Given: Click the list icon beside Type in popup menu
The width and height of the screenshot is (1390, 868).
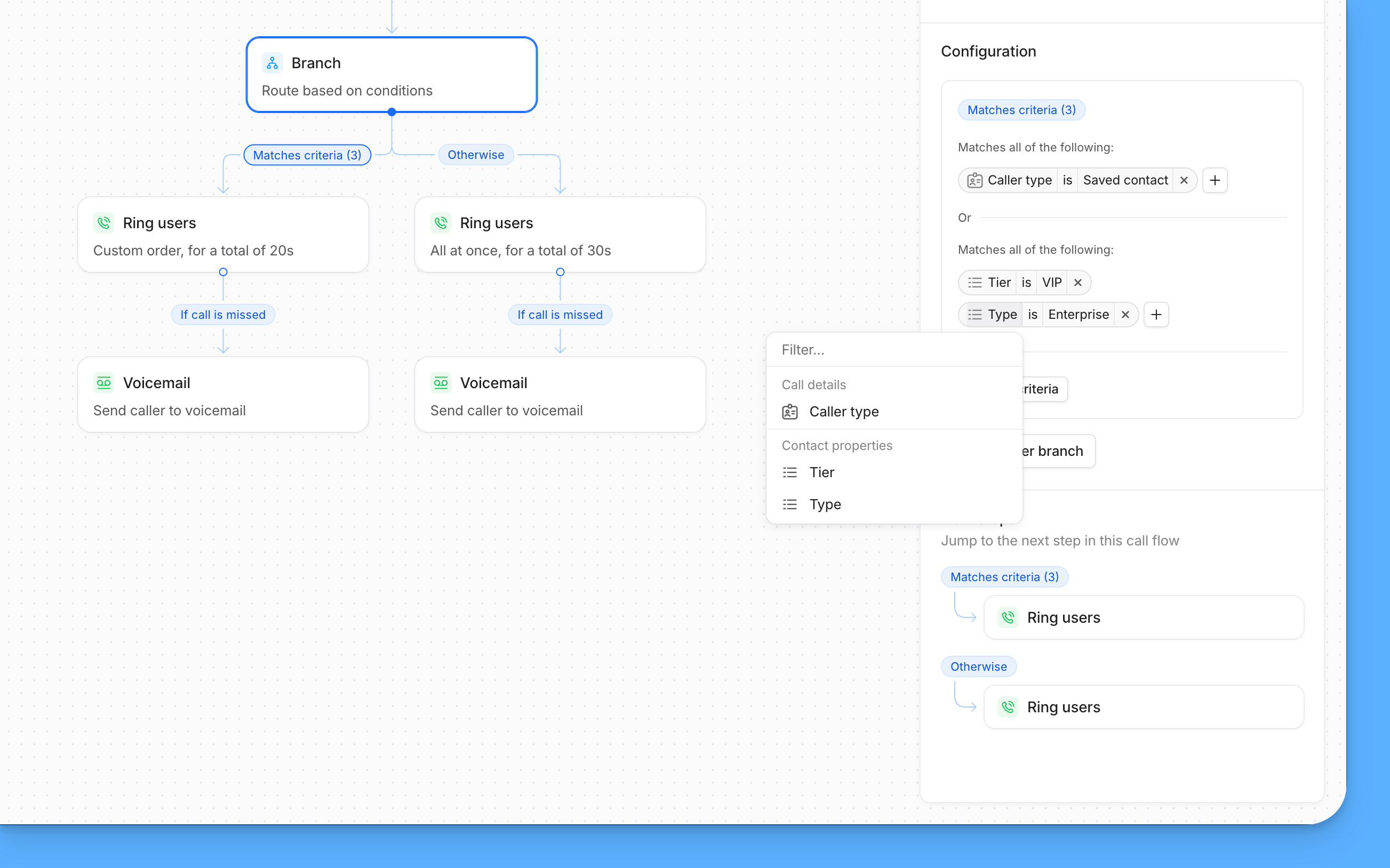Looking at the screenshot, I should (790, 504).
